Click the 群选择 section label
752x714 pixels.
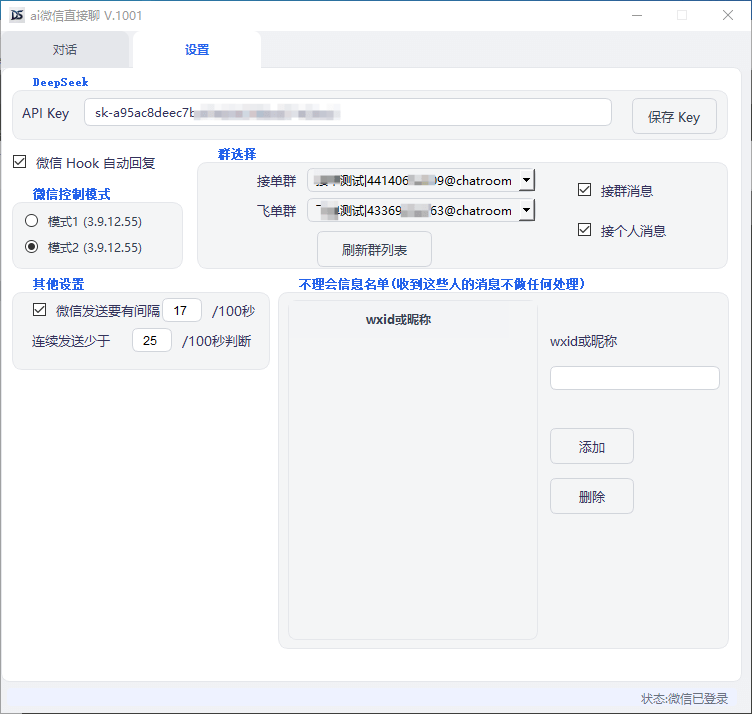pyautogui.click(x=237, y=154)
